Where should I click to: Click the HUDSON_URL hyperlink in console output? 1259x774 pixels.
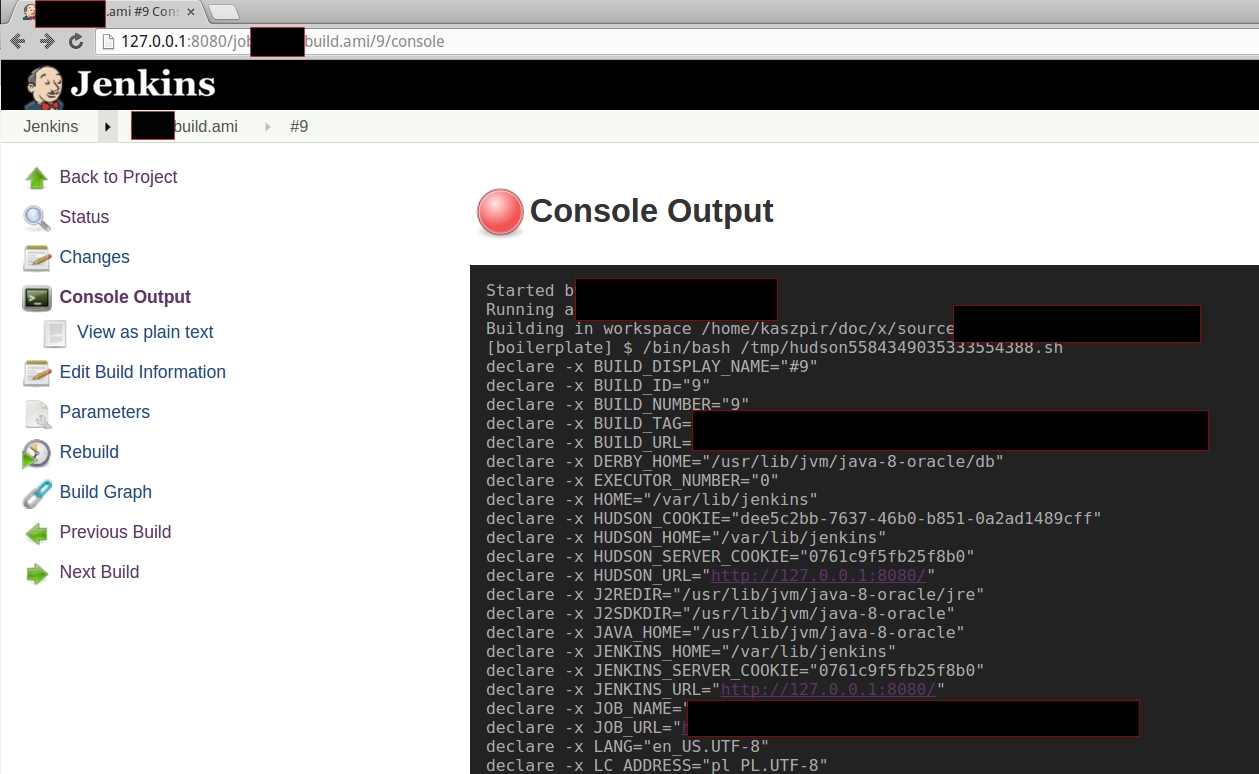818,575
